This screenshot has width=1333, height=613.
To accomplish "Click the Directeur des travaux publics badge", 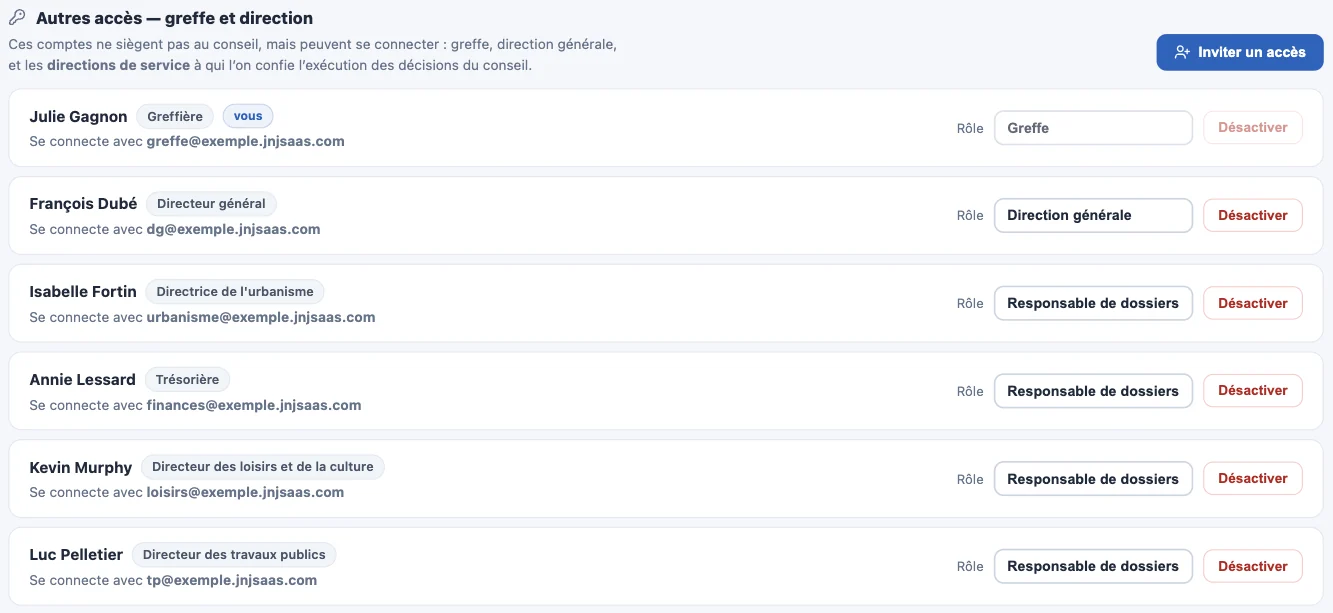I will click(234, 554).
